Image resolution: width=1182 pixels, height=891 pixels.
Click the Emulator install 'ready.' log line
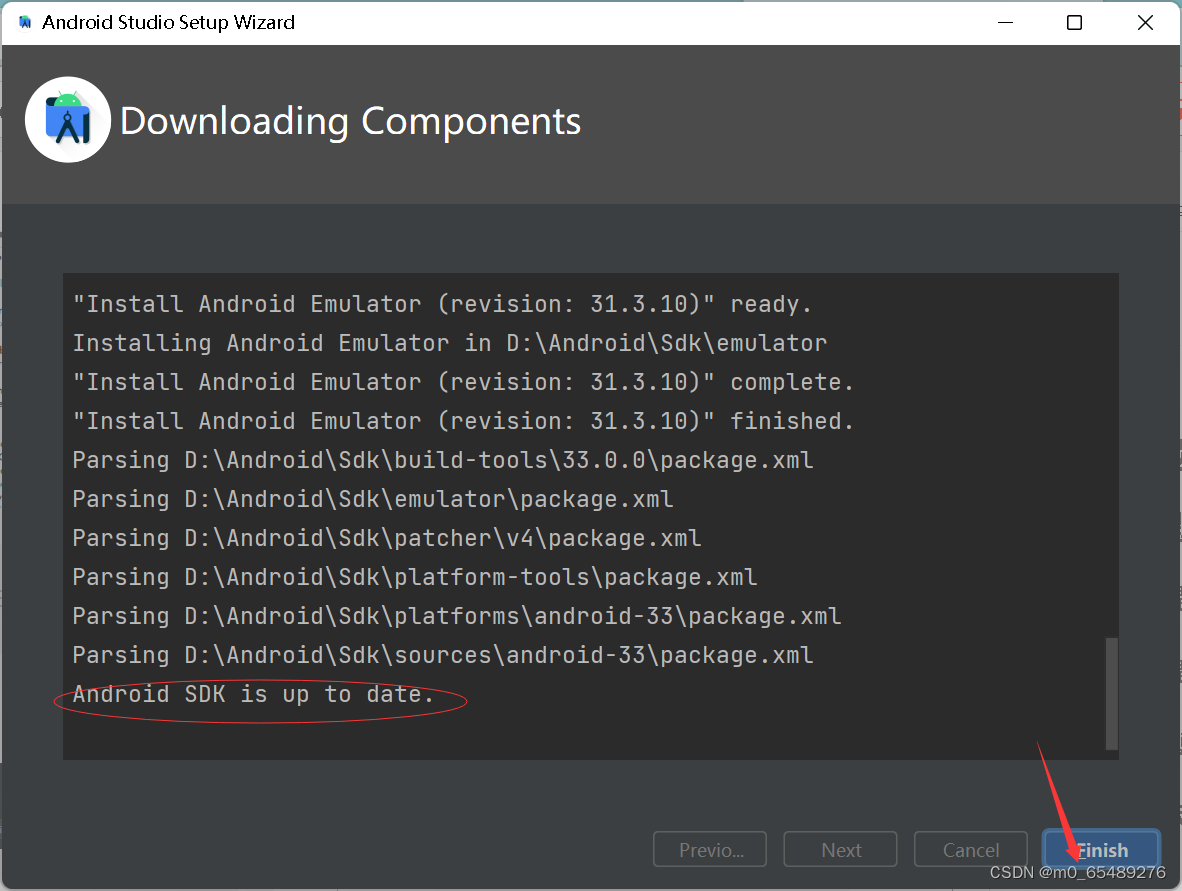coord(442,304)
